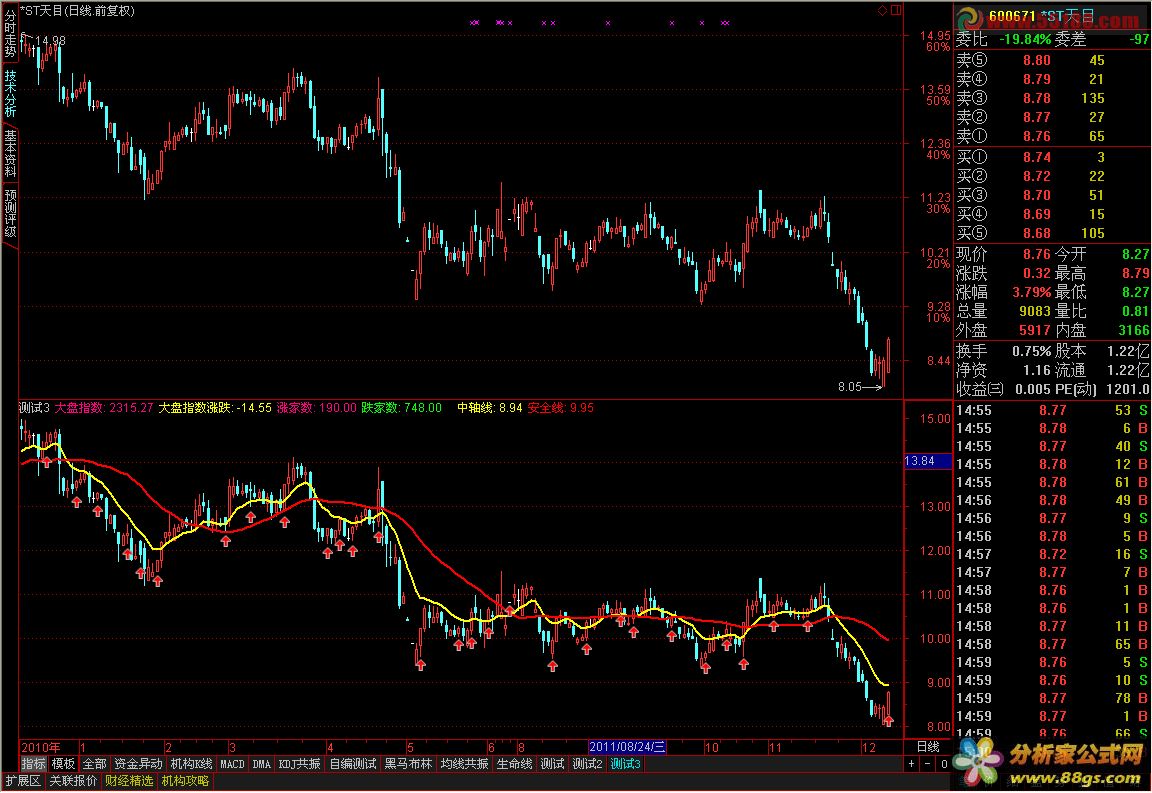The height and width of the screenshot is (793, 1152).
Task: Click the 14:59 trade tick with 78 B
Action: 1052,699
